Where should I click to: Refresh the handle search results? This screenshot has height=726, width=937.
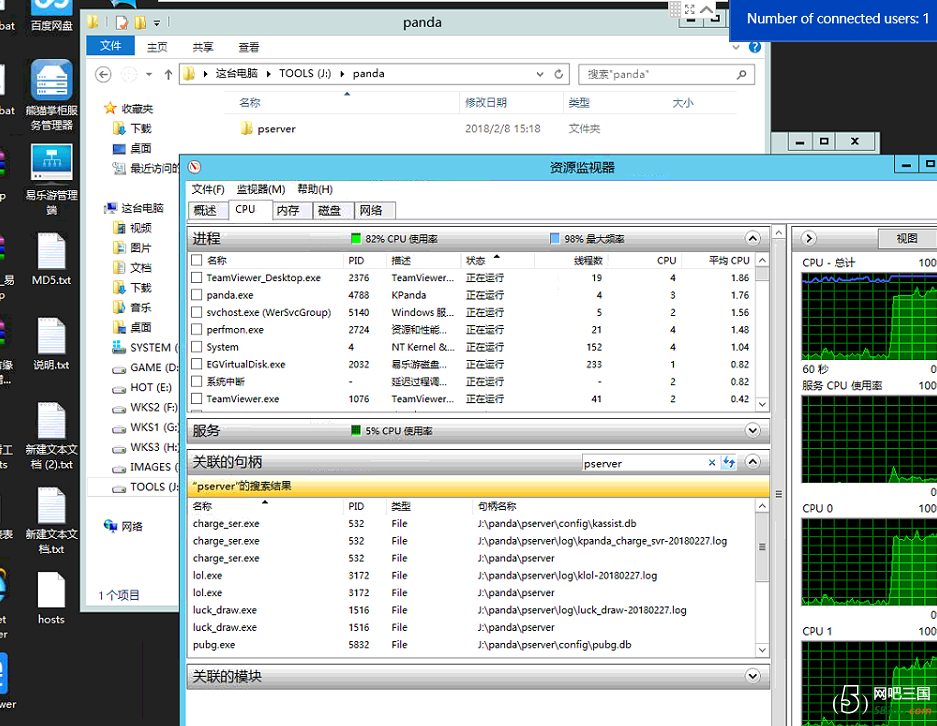point(728,462)
